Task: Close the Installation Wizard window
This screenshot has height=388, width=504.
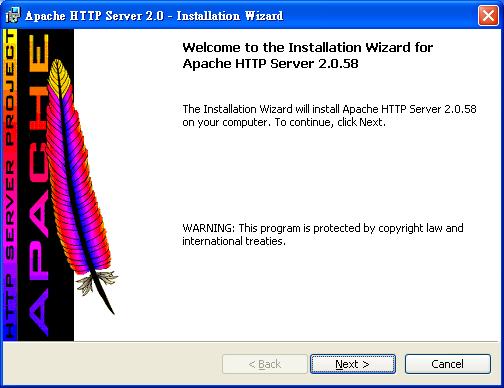Action: [x=488, y=15]
